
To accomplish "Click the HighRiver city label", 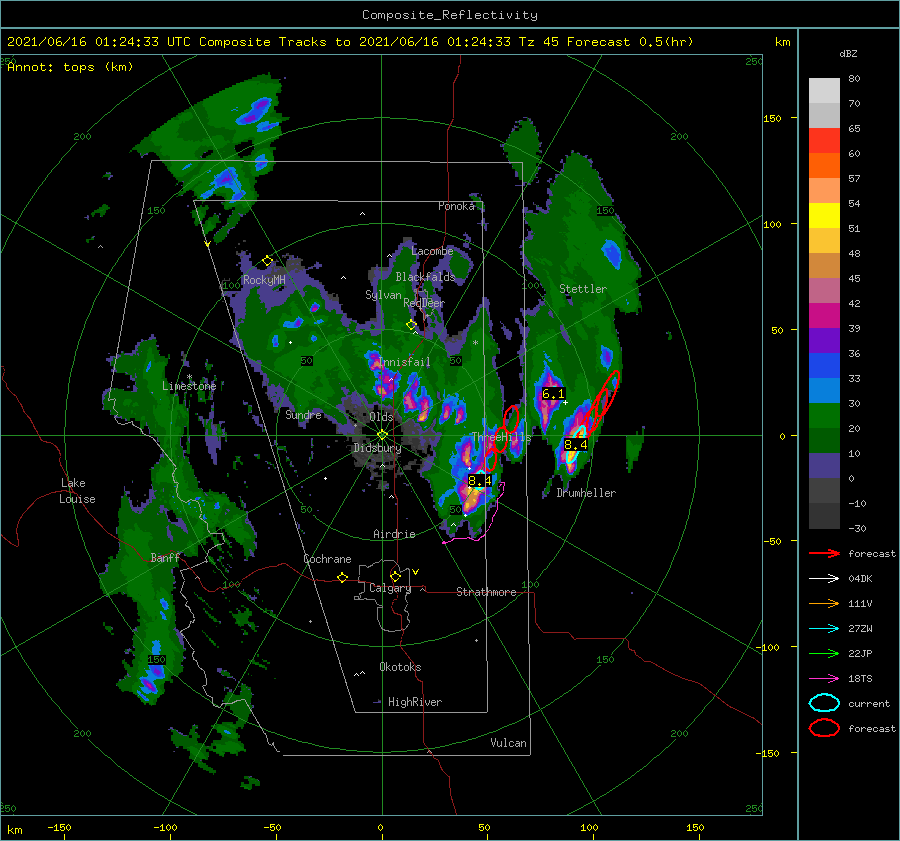I will click(x=415, y=702).
